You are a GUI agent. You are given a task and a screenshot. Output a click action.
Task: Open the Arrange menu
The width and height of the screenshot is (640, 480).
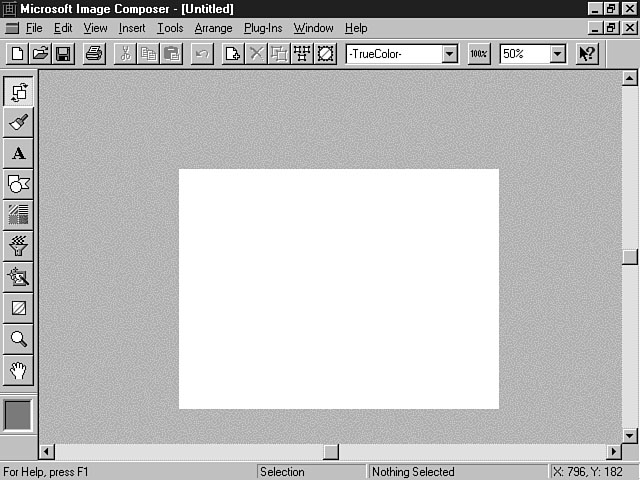pos(213,28)
